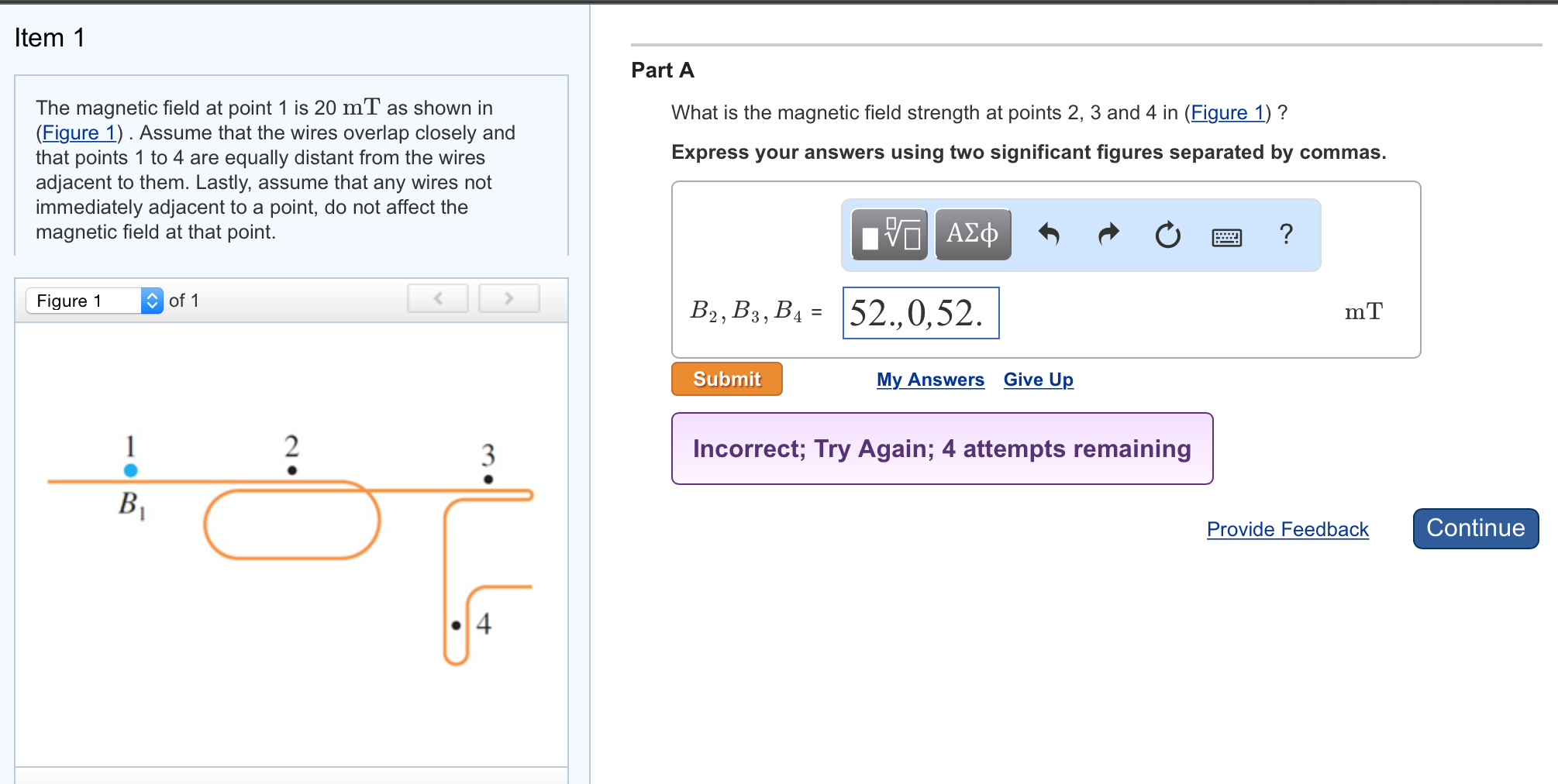Image resolution: width=1558 pixels, height=784 pixels.
Task: Click the blue dot marking point 1
Action: (x=129, y=468)
